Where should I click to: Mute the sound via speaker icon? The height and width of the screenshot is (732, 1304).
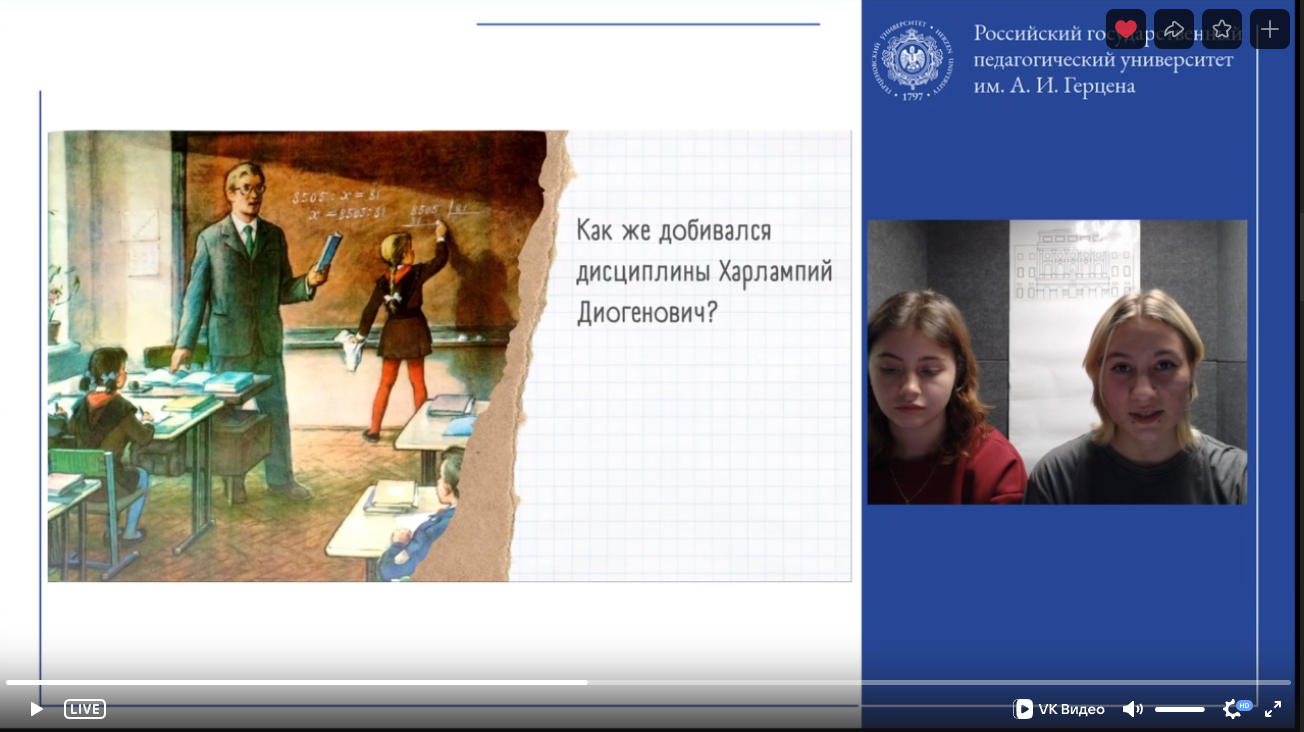(x=1132, y=709)
